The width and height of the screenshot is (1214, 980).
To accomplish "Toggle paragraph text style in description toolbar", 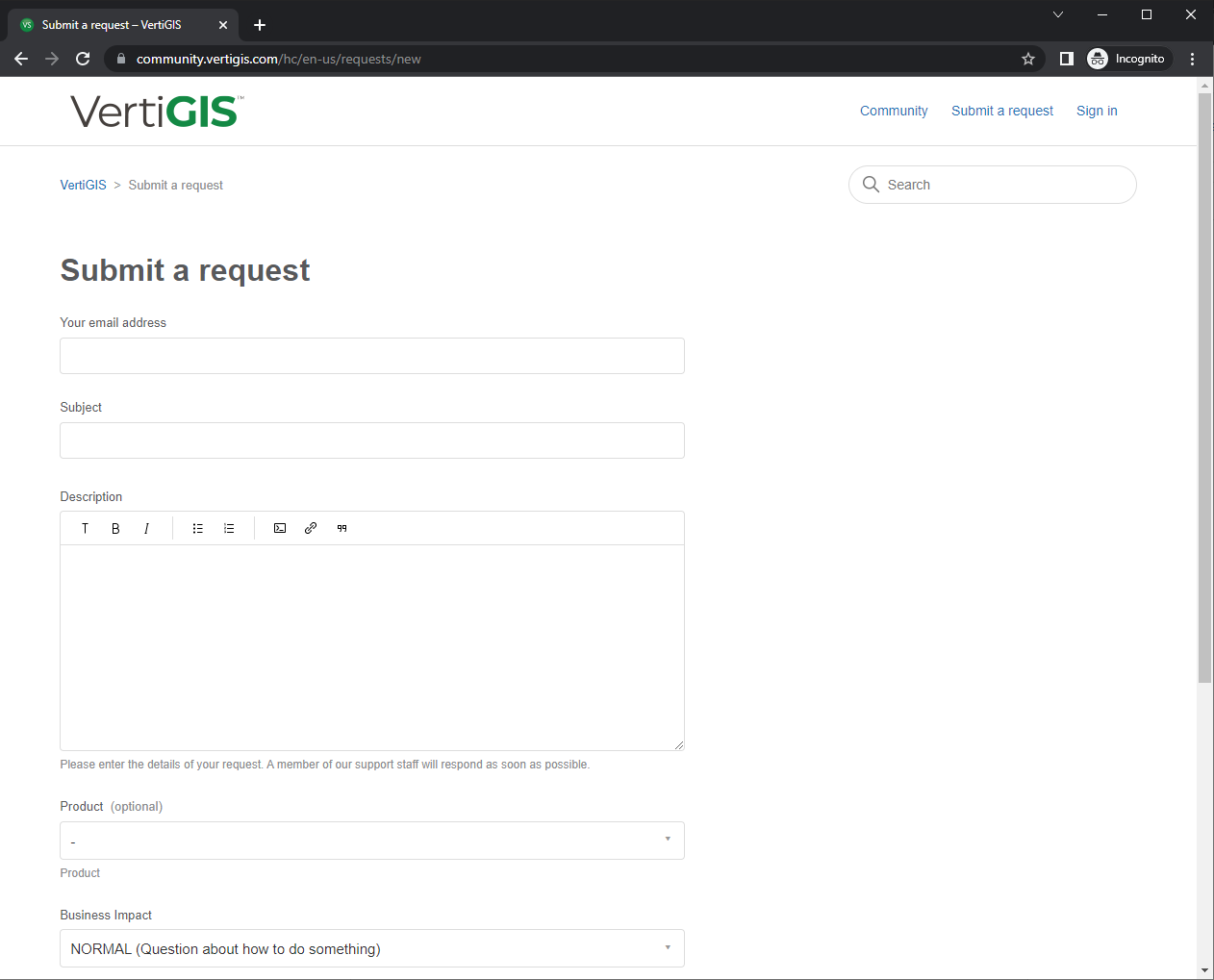I will pos(85,528).
